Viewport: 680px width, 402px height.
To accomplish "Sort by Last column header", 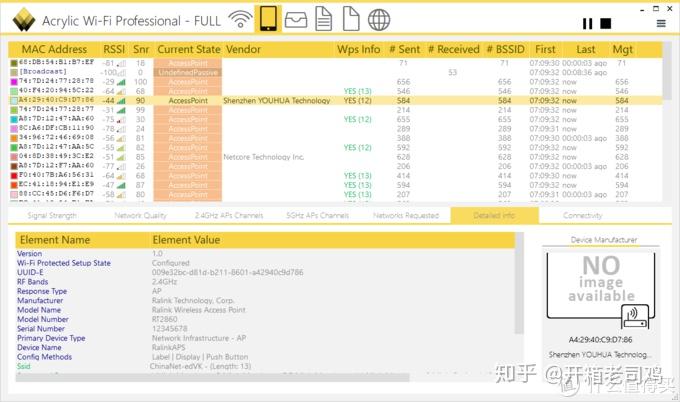I will (x=585, y=49).
